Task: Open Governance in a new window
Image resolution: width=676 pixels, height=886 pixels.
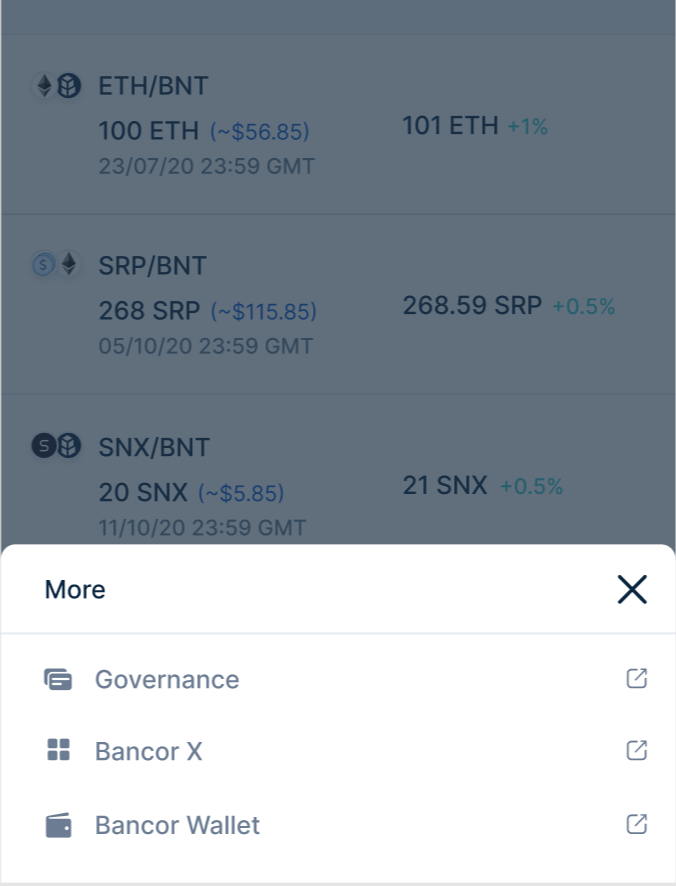Action: click(637, 678)
